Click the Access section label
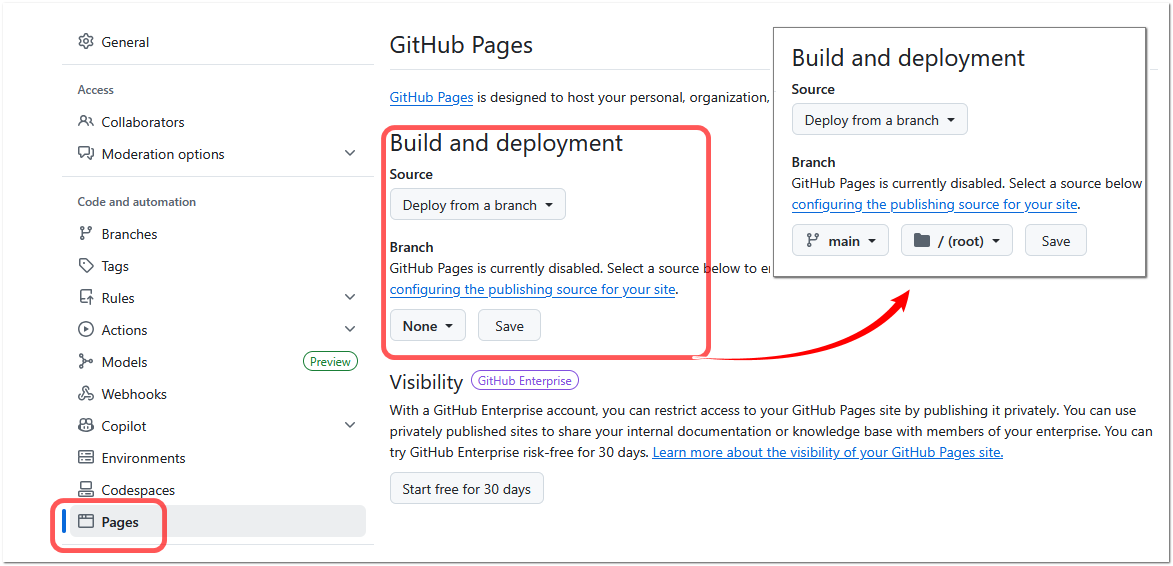This screenshot has height=566, width=1173. click(96, 90)
